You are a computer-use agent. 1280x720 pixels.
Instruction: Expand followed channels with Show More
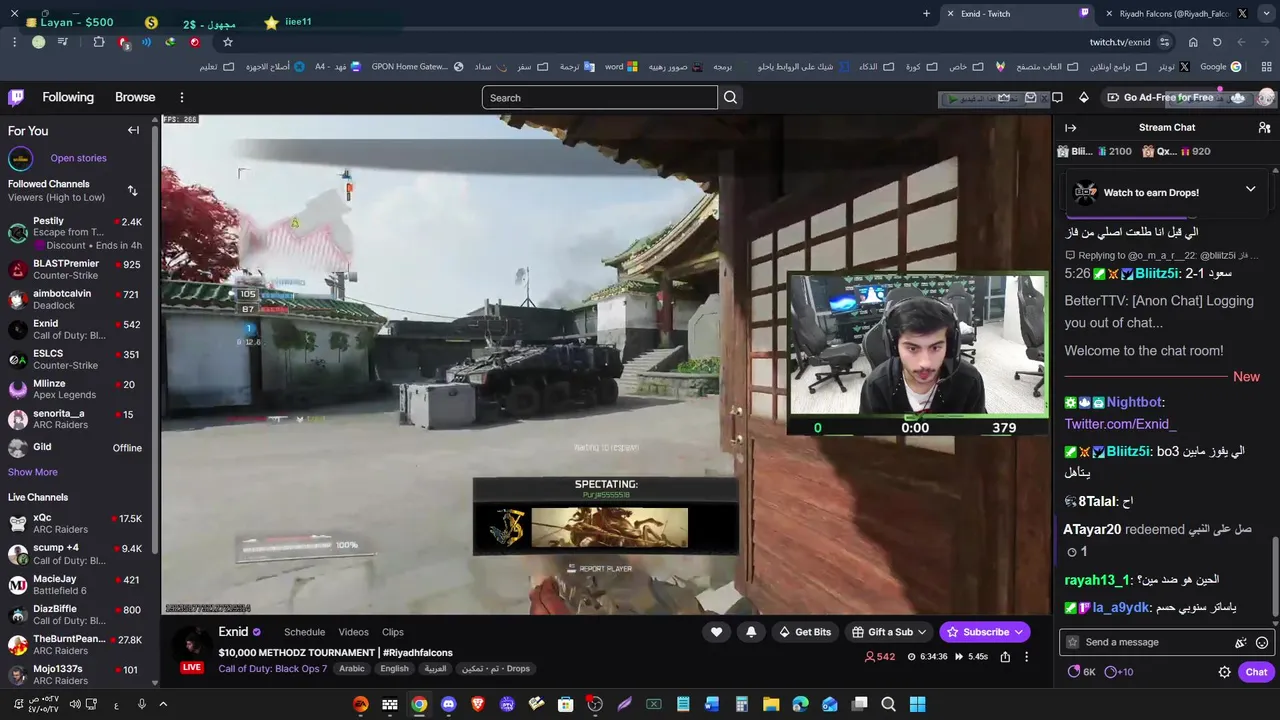pyautogui.click(x=33, y=472)
